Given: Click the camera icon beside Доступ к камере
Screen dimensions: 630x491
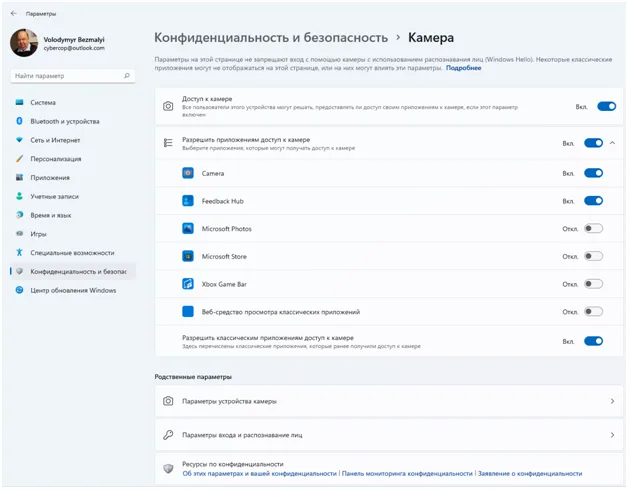Looking at the screenshot, I should 168,106.
